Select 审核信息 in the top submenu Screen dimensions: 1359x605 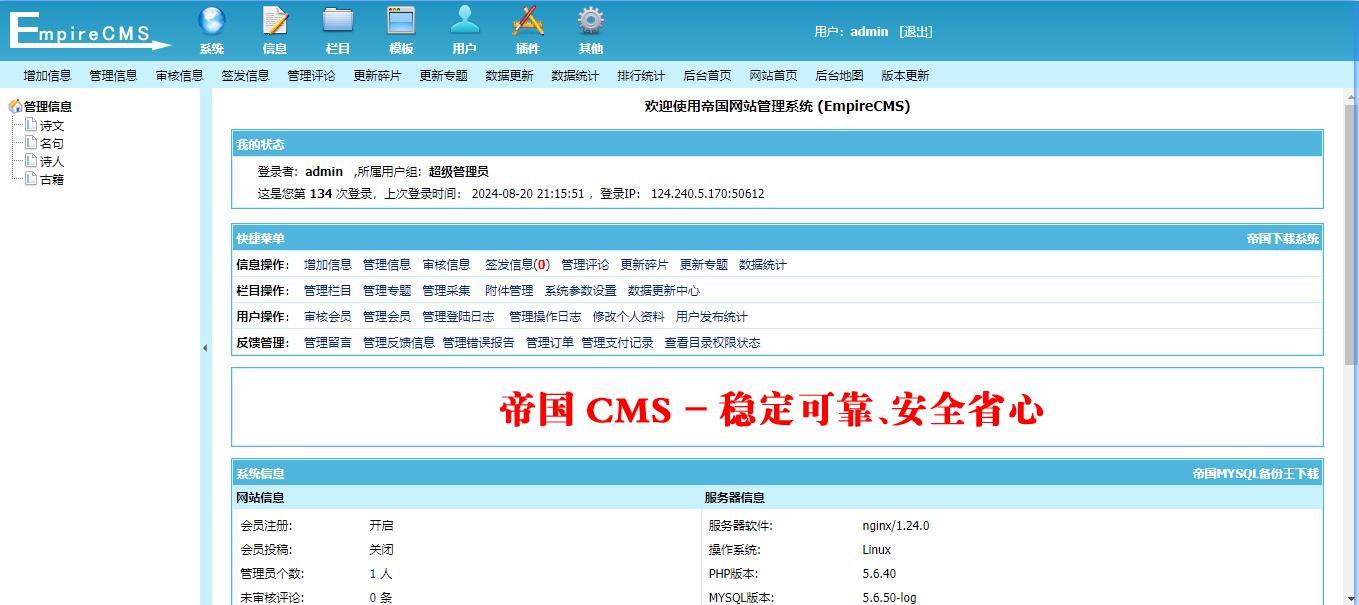(x=180, y=75)
